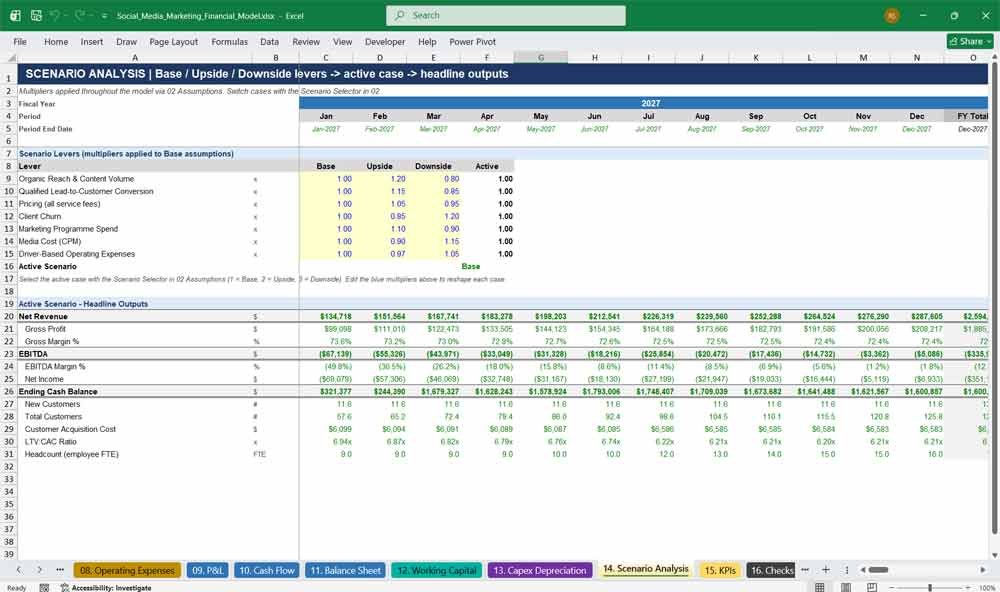1000x592 pixels.
Task: Click the Share button
Action: click(970, 41)
